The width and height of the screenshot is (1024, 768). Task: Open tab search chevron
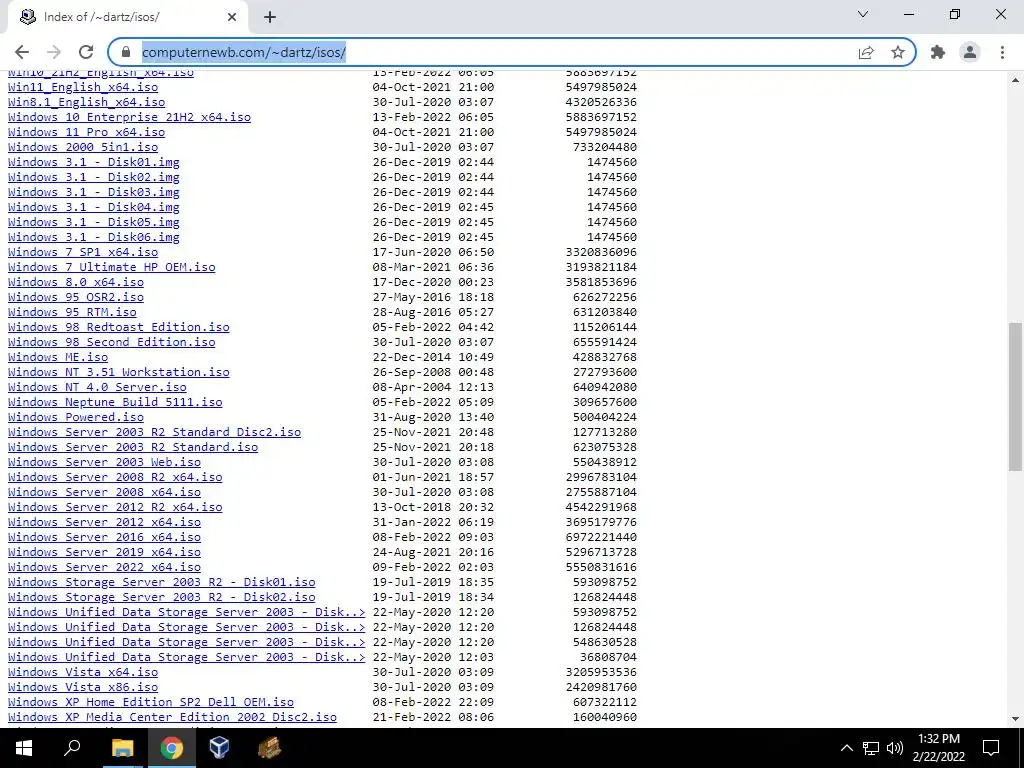pyautogui.click(x=863, y=14)
